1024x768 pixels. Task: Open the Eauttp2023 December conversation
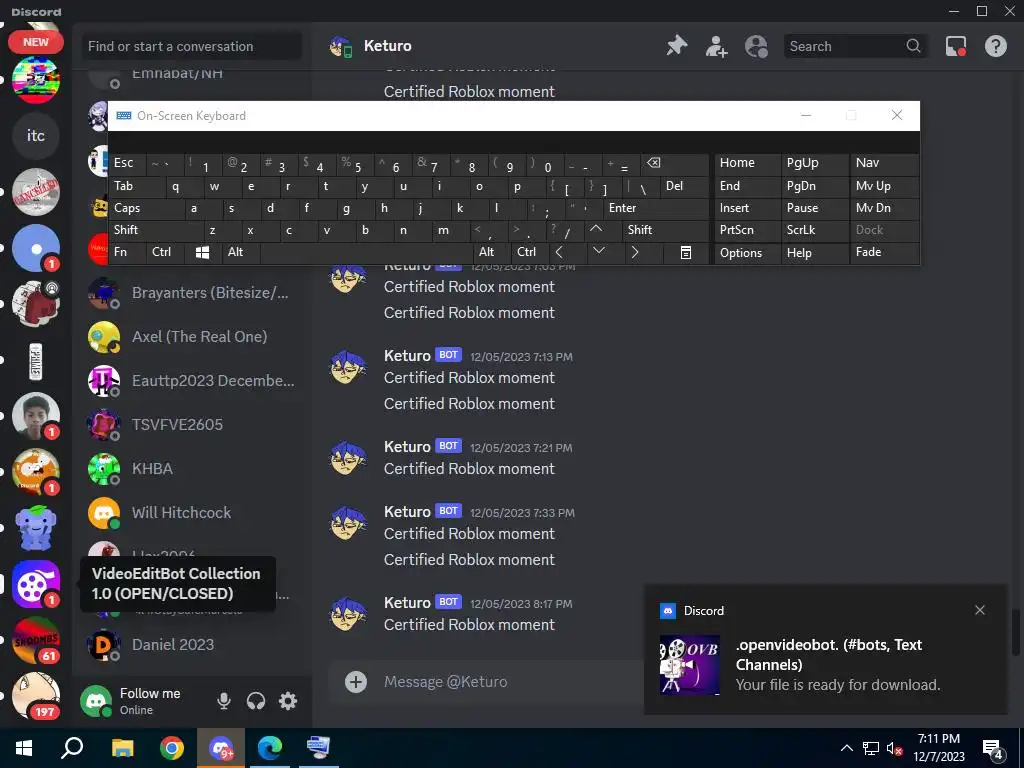coord(191,381)
